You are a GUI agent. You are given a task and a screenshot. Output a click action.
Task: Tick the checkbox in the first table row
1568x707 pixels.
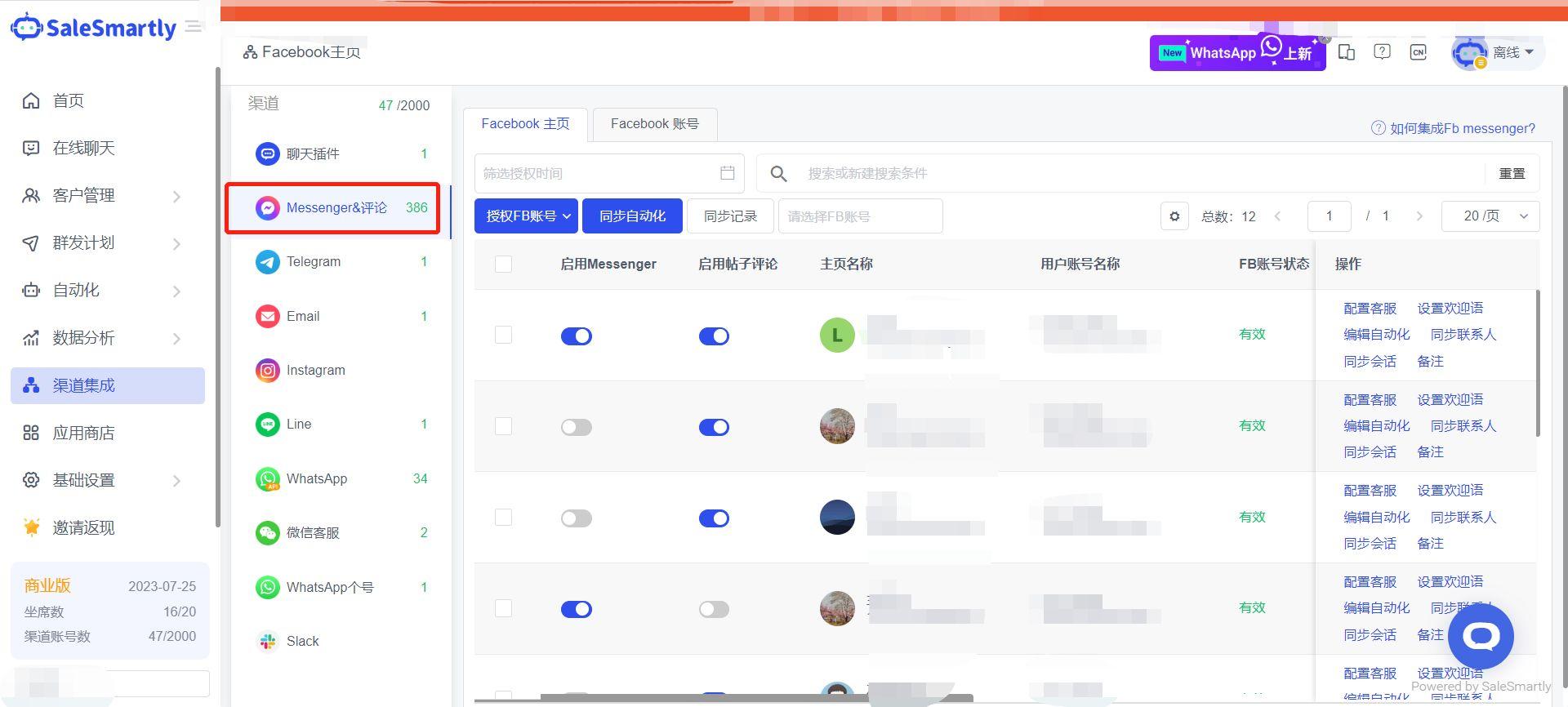coord(503,335)
